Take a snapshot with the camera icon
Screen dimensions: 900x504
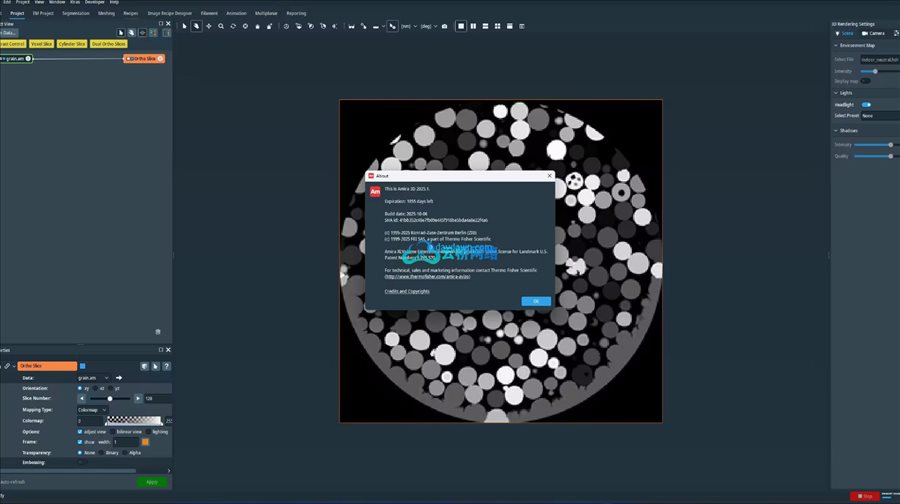[445, 26]
